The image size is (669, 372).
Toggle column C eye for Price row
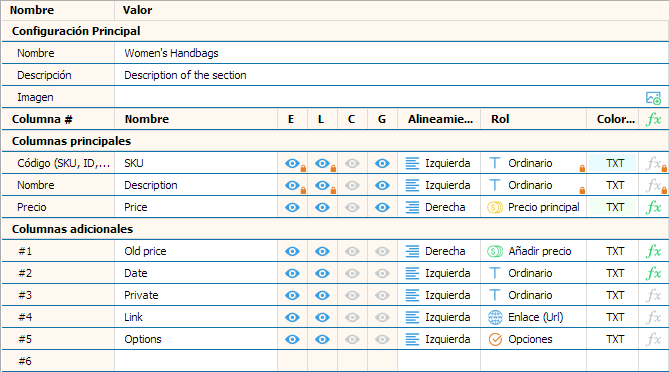click(x=352, y=207)
